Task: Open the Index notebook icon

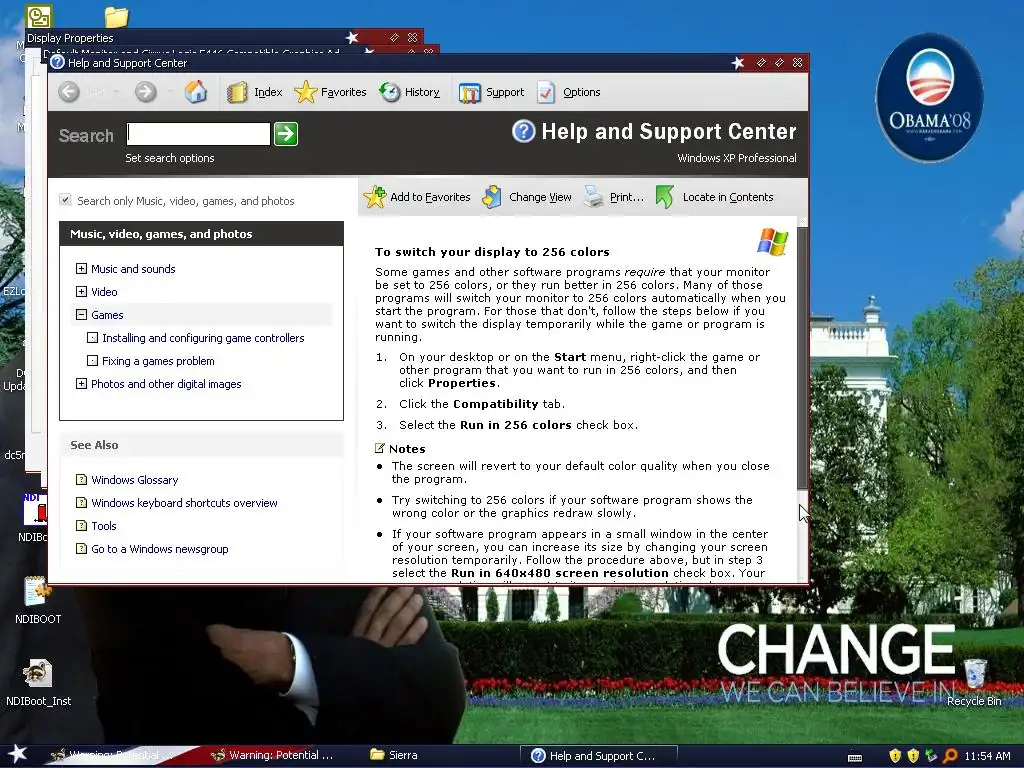Action: pos(237,92)
